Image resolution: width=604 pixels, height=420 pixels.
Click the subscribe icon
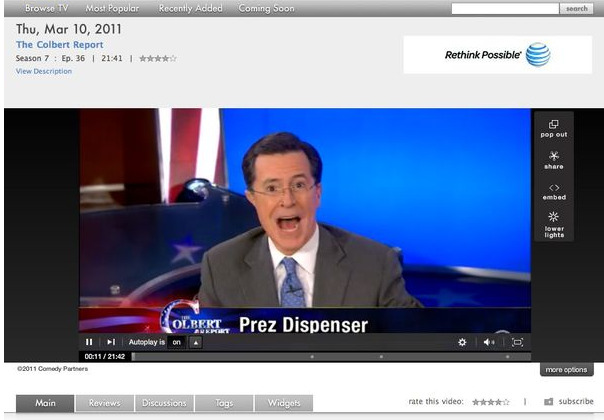click(548, 402)
